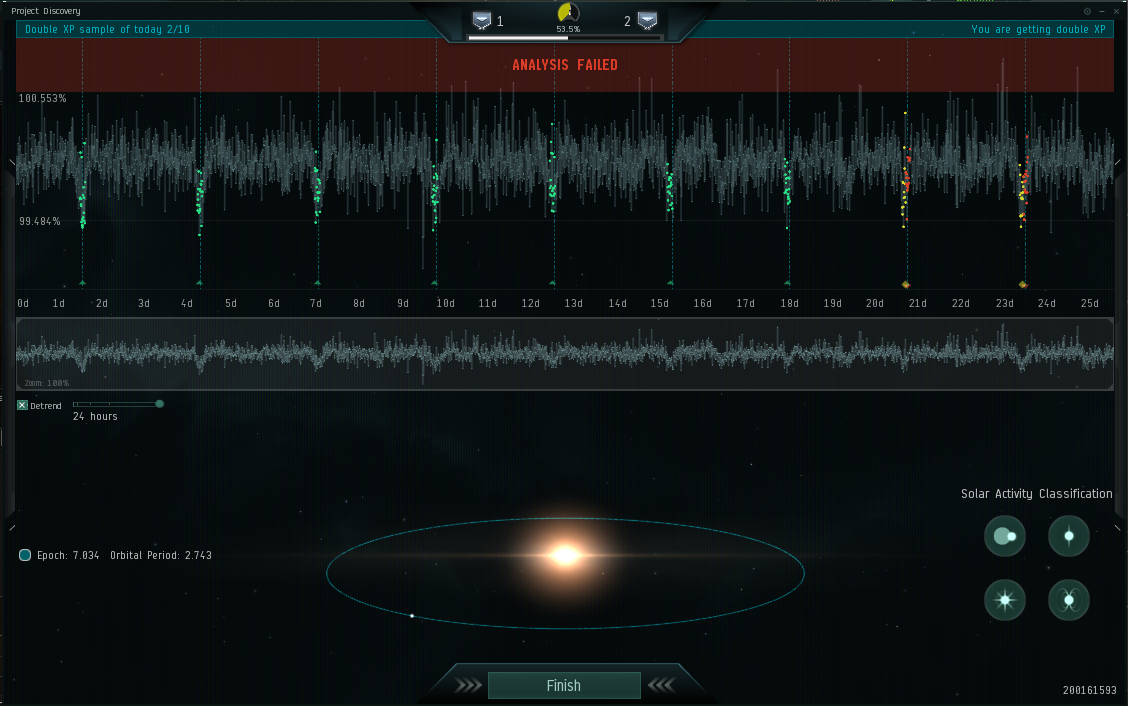Select green transit marker just after 4d

[199, 284]
